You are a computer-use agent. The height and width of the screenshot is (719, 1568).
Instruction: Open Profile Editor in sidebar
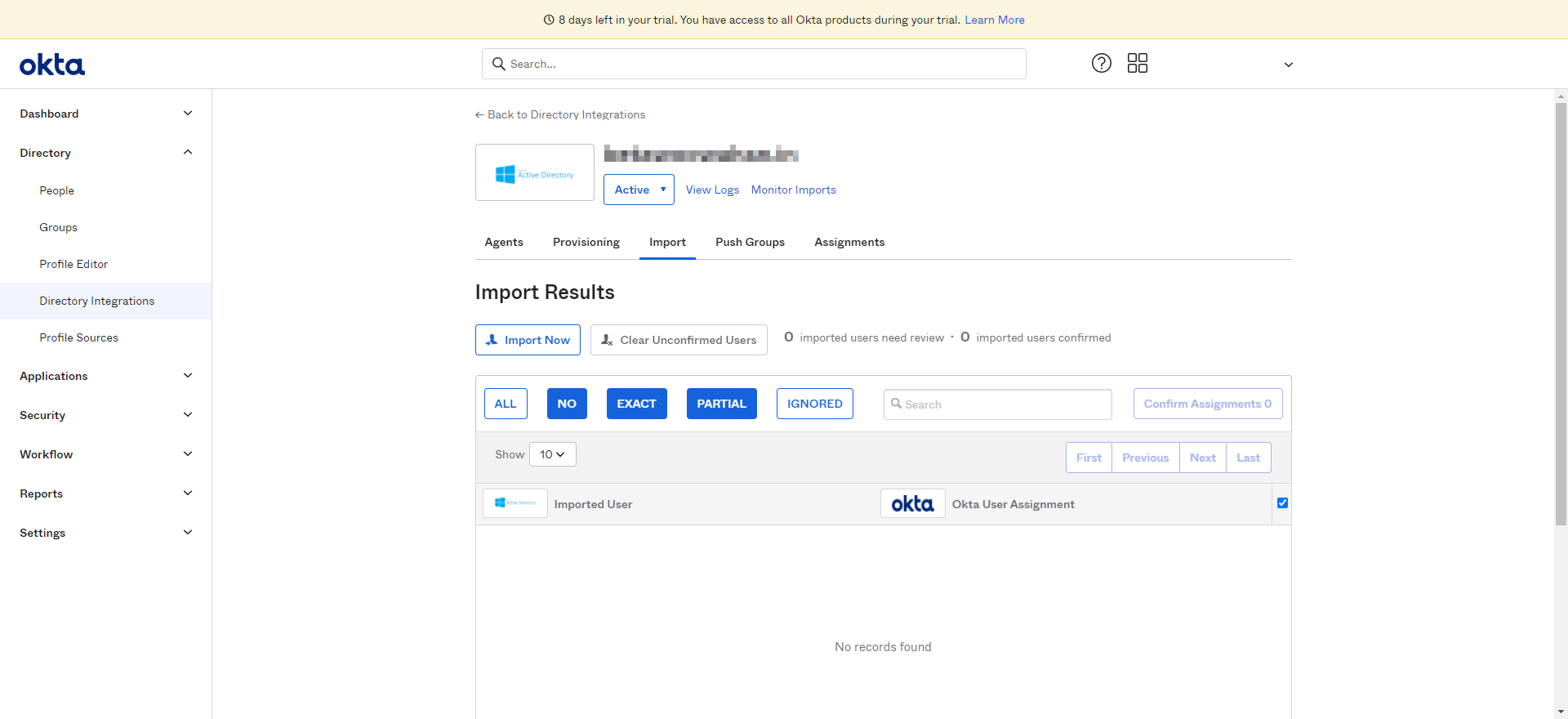106,264
